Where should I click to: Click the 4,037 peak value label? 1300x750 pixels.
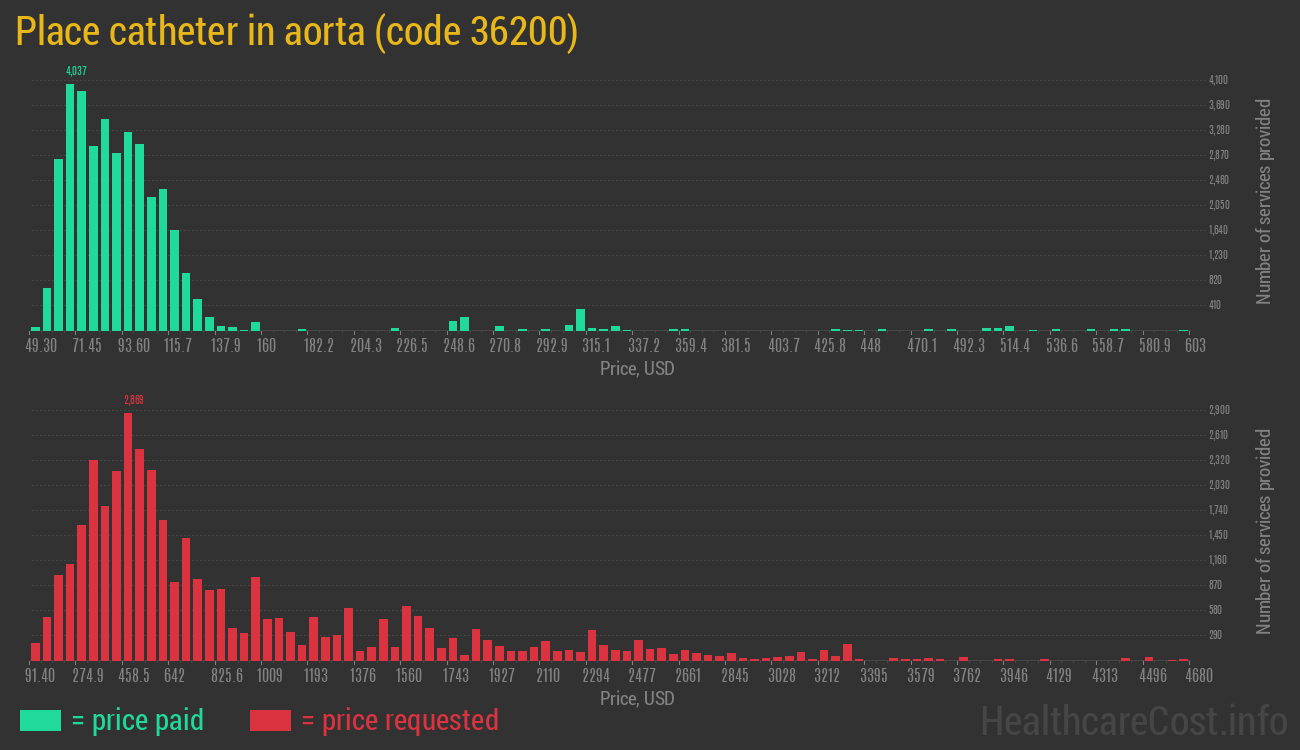(x=76, y=71)
